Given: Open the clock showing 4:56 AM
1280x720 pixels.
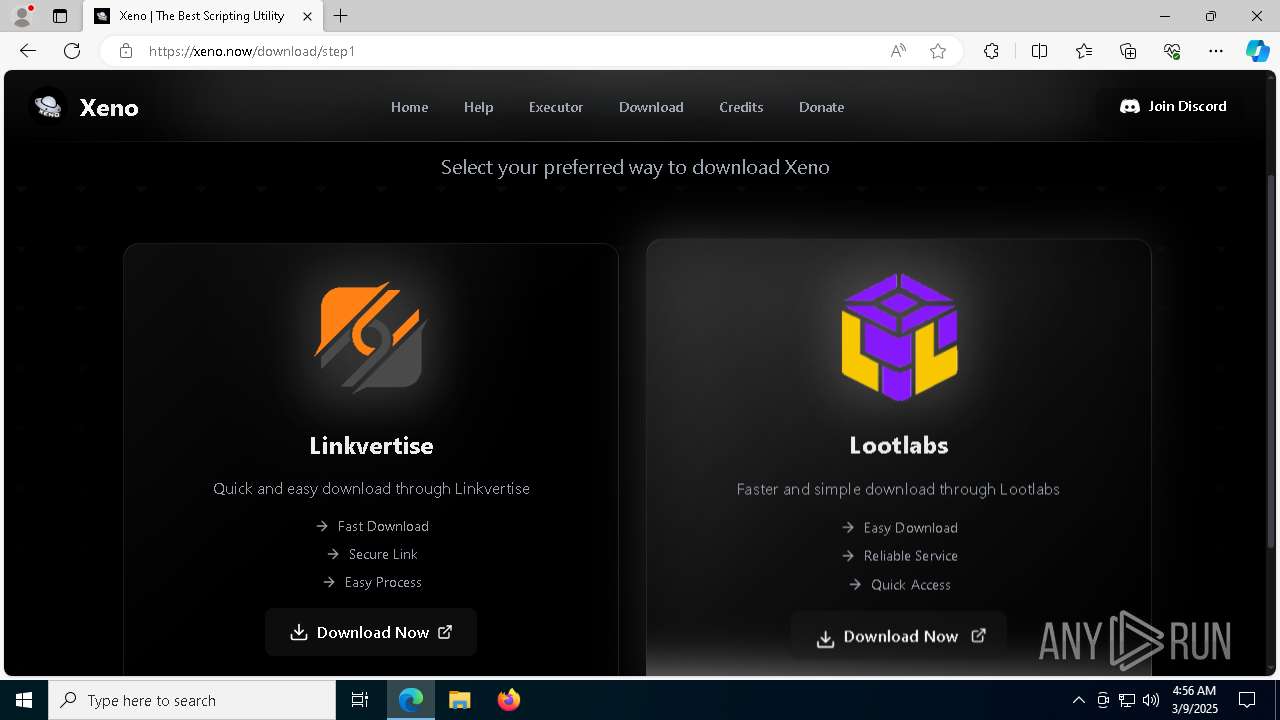Looking at the screenshot, I should (1193, 700).
